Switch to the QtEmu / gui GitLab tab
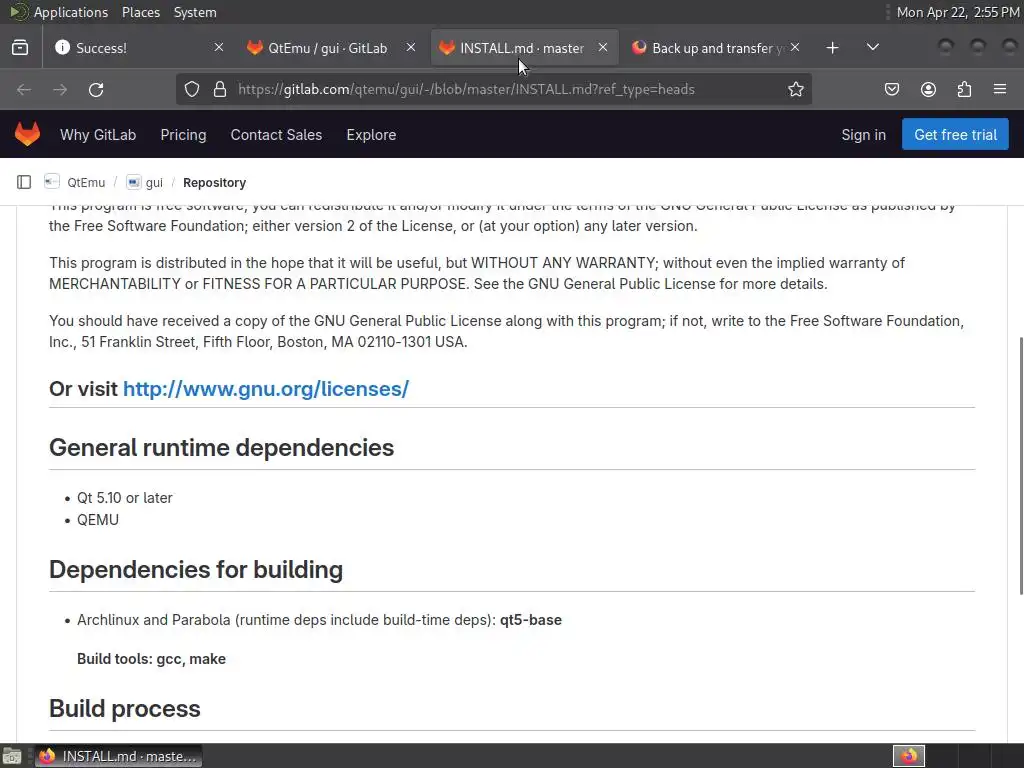Screen dimensions: 1024x768 (x=327, y=47)
